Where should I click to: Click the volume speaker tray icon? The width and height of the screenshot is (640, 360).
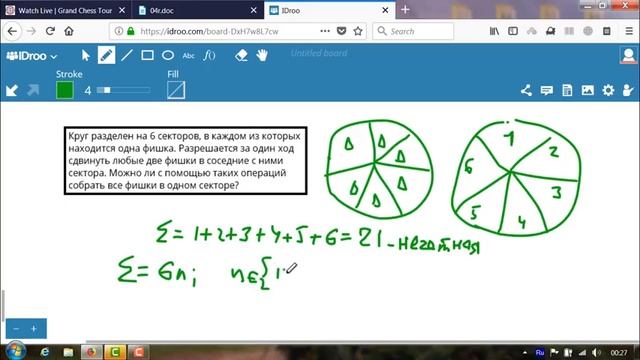[x=596, y=352]
